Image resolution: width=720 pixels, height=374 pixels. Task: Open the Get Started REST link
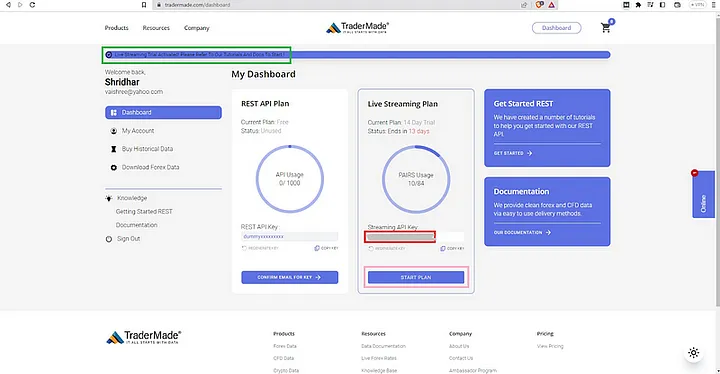512,153
